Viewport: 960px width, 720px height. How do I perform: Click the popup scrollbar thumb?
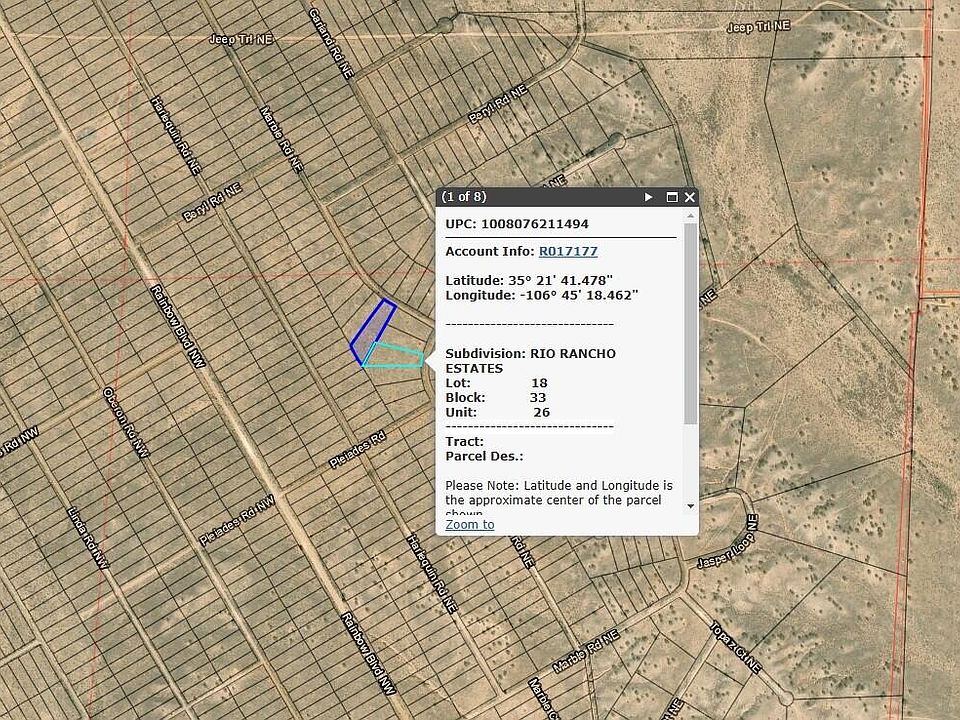[x=690, y=320]
